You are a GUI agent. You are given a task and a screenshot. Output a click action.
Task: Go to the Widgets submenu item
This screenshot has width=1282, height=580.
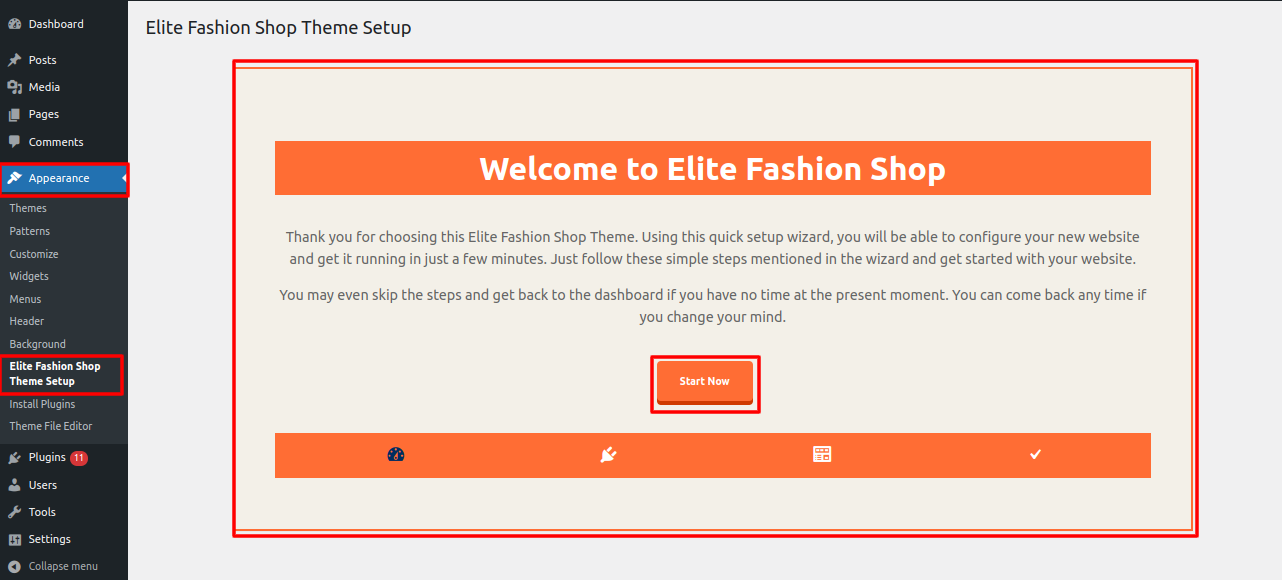(29, 276)
